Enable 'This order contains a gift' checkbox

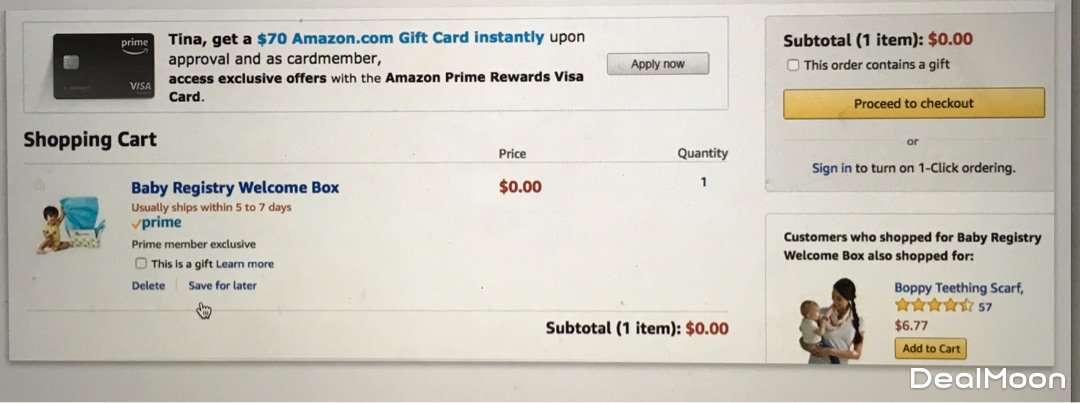pyautogui.click(x=793, y=65)
